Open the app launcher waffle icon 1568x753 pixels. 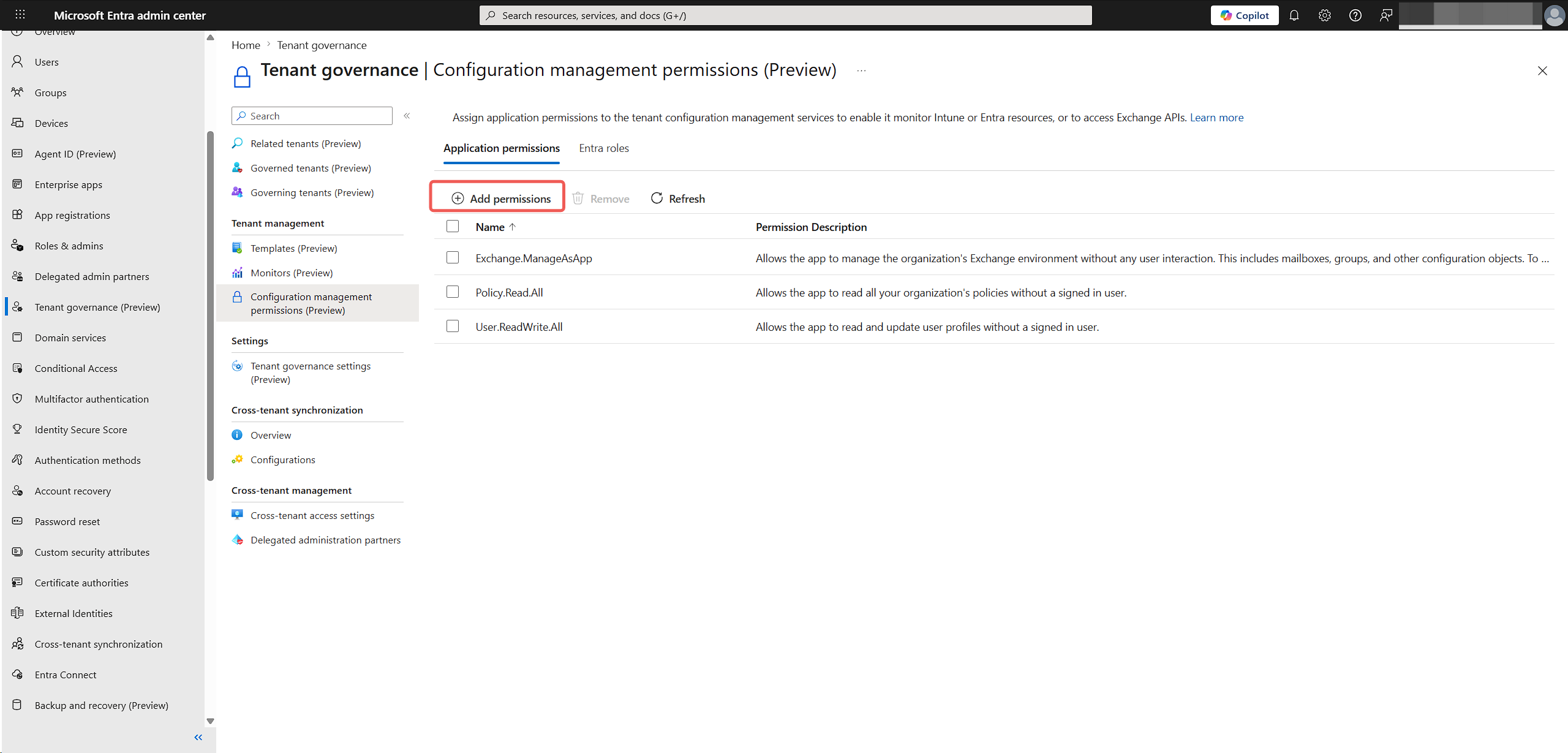[20, 15]
